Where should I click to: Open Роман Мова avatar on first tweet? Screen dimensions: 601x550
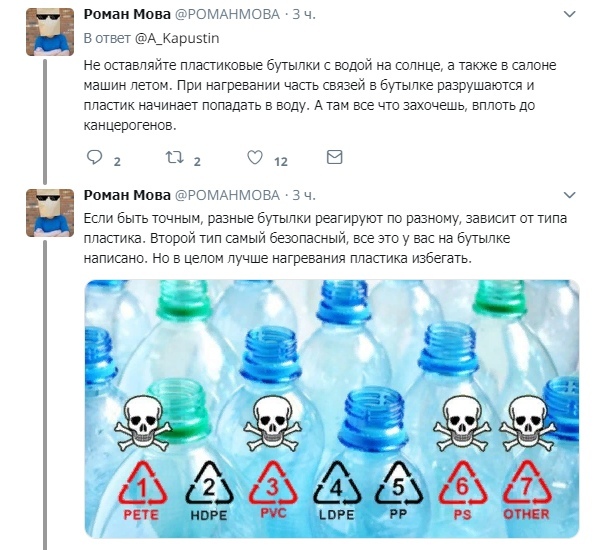tap(50, 32)
